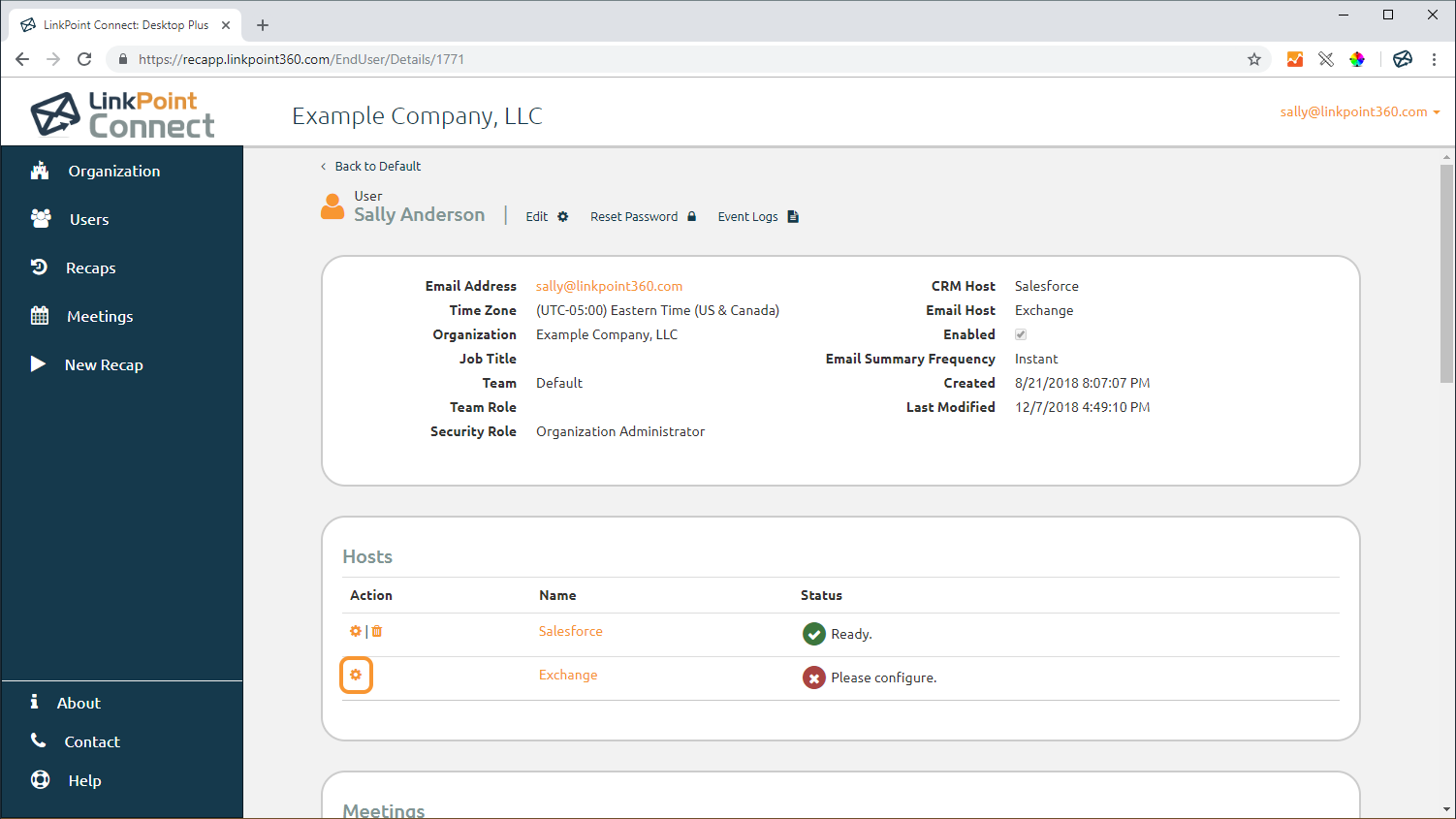Click the page vertical scrollbar thumb

pyautogui.click(x=1446, y=271)
